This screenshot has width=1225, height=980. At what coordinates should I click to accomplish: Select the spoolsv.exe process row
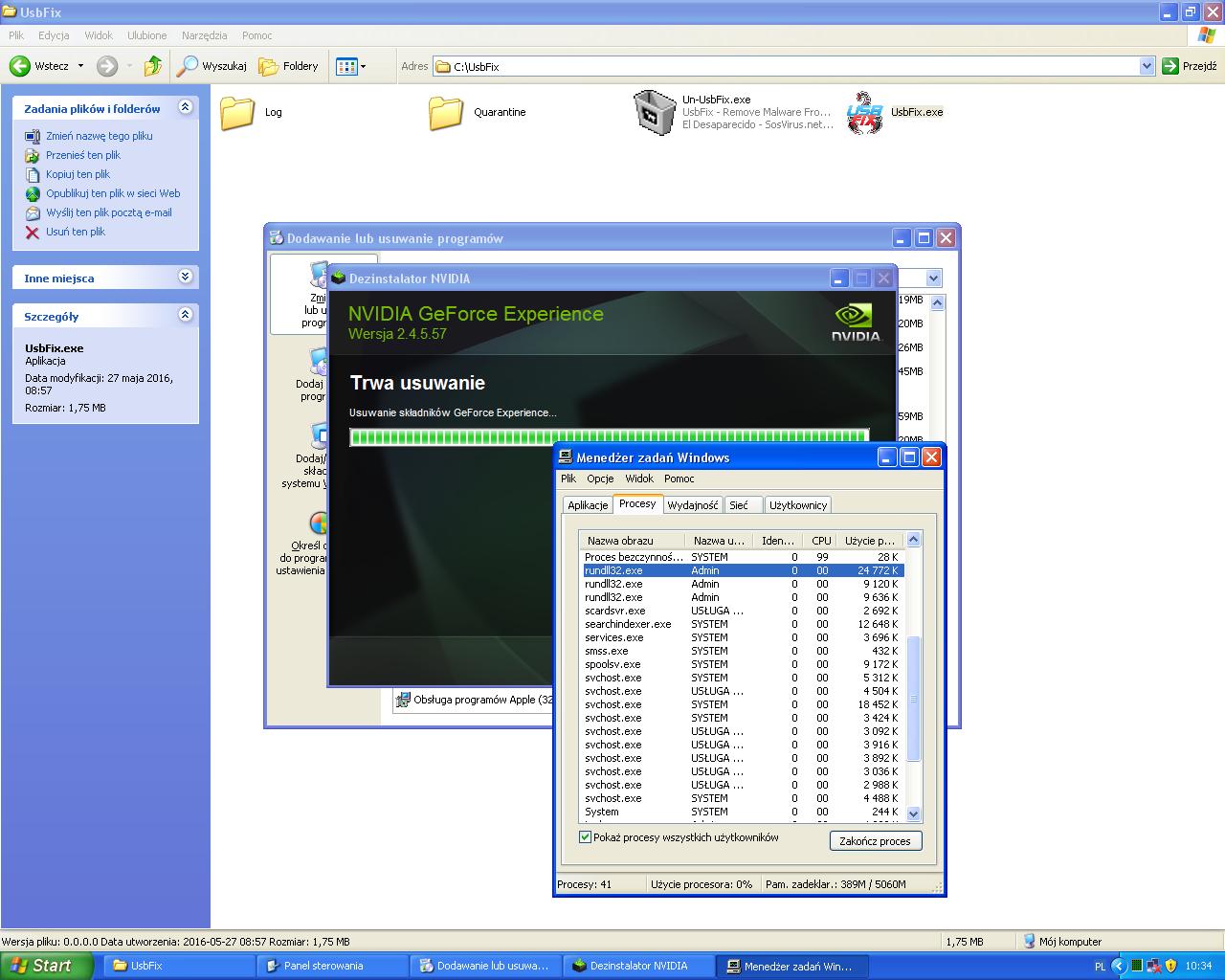pos(743,664)
